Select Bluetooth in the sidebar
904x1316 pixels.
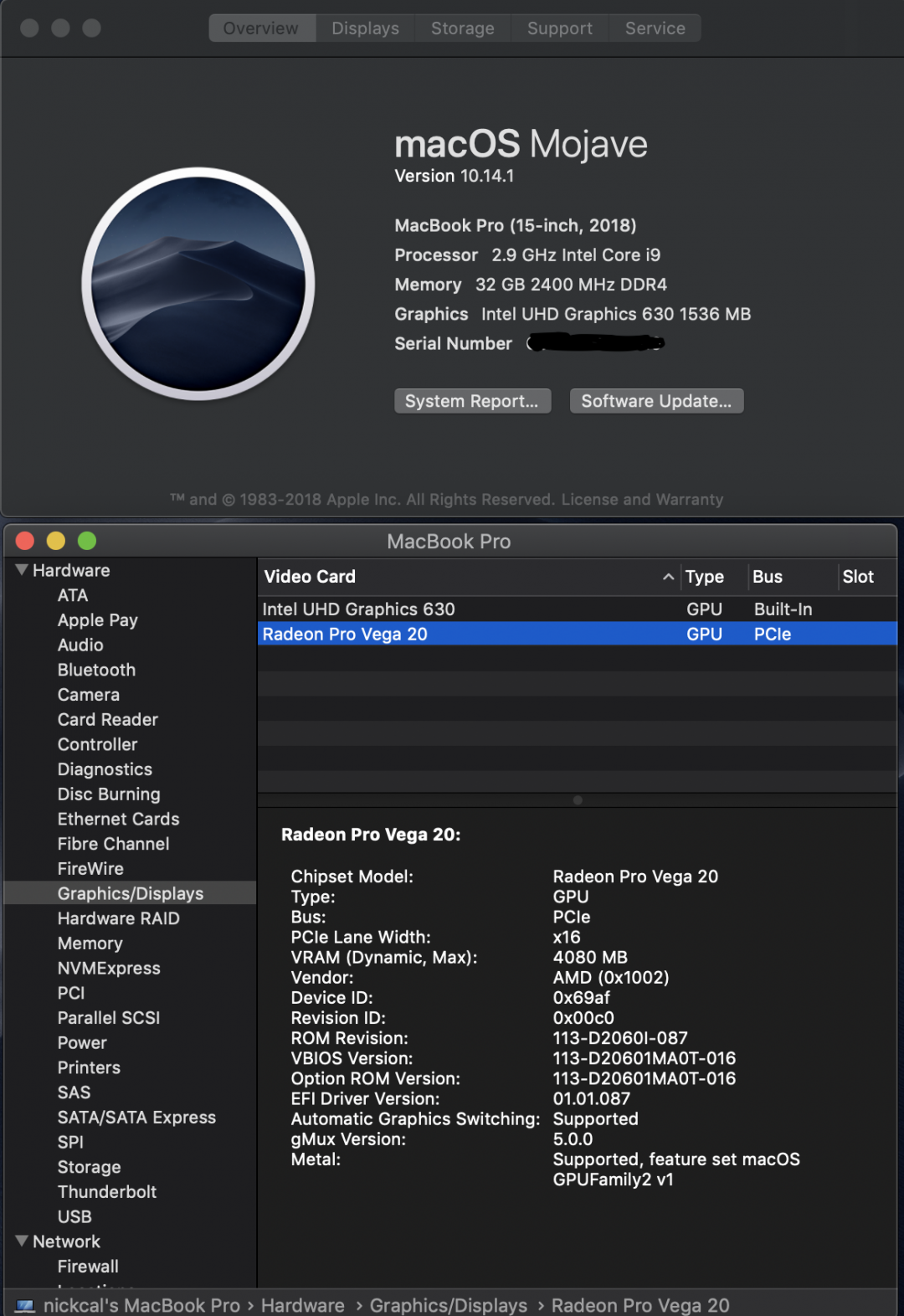point(96,670)
